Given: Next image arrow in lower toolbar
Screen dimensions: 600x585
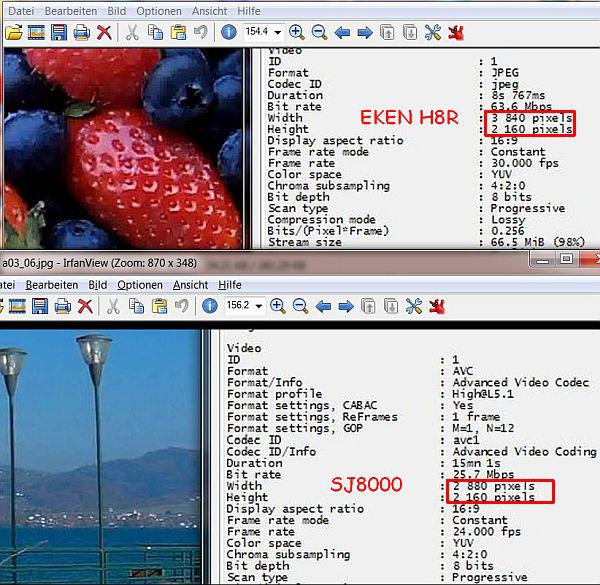Looking at the screenshot, I should (346, 306).
